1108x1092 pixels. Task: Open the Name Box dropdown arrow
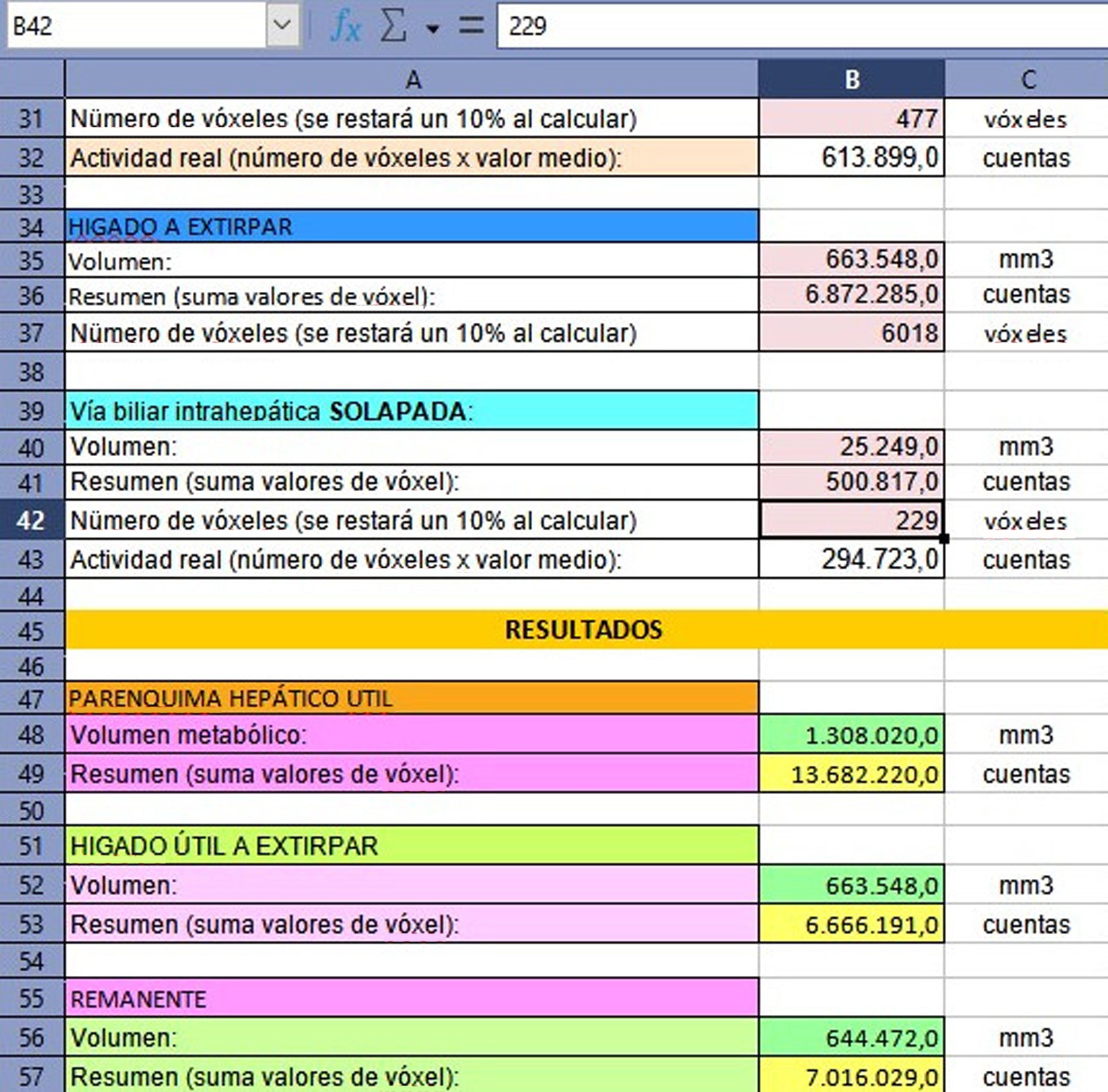[x=282, y=25]
